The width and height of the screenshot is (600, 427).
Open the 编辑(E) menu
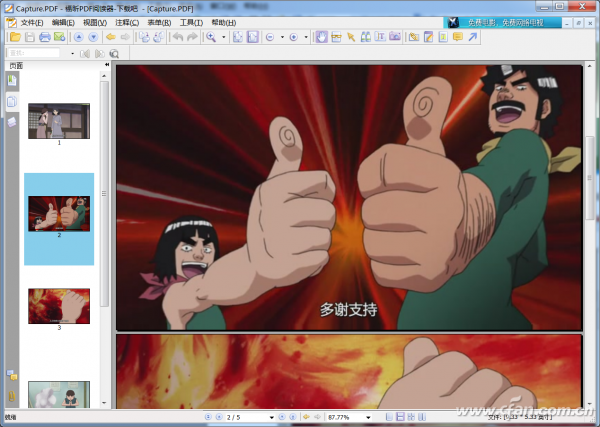(63, 23)
